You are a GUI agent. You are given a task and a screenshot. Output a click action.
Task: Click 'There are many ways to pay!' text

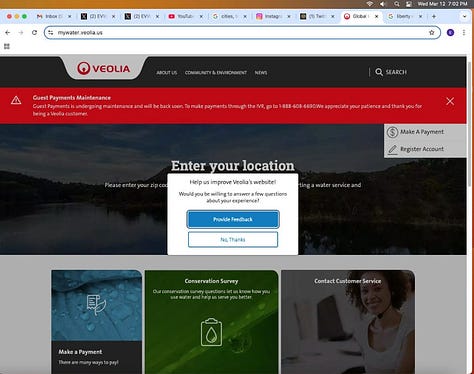[x=88, y=362]
